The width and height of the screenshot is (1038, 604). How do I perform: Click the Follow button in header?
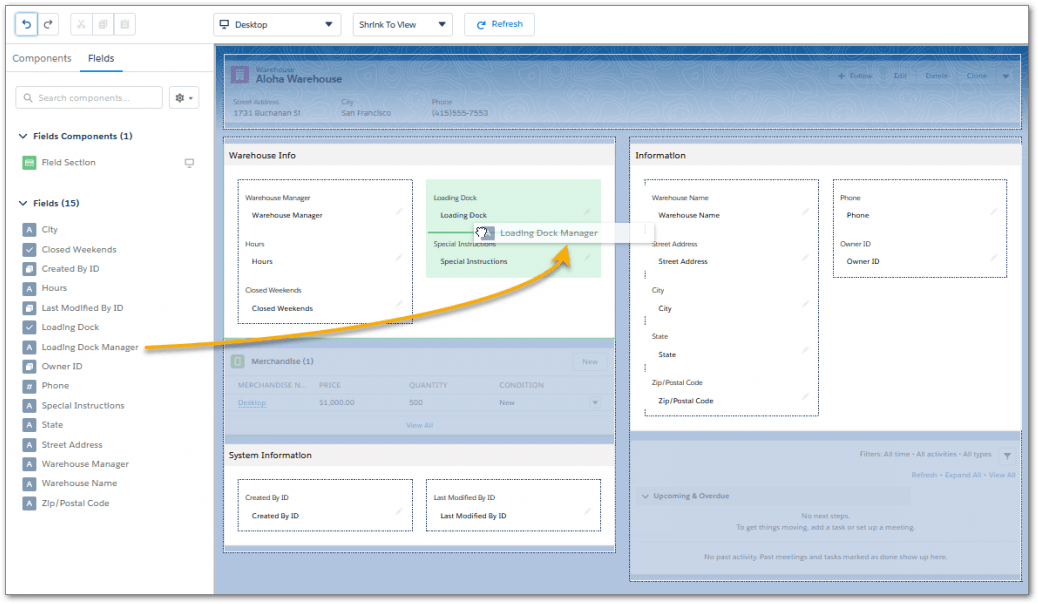[x=855, y=76]
